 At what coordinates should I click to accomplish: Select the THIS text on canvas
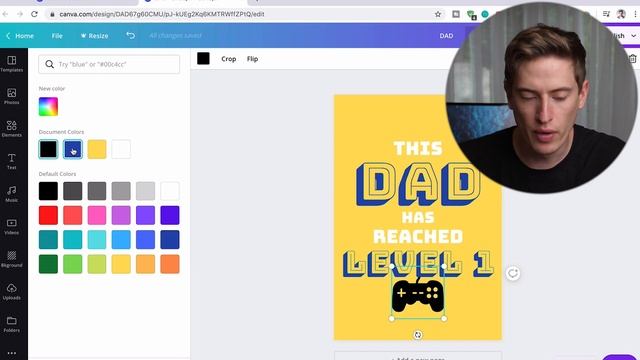[418, 148]
